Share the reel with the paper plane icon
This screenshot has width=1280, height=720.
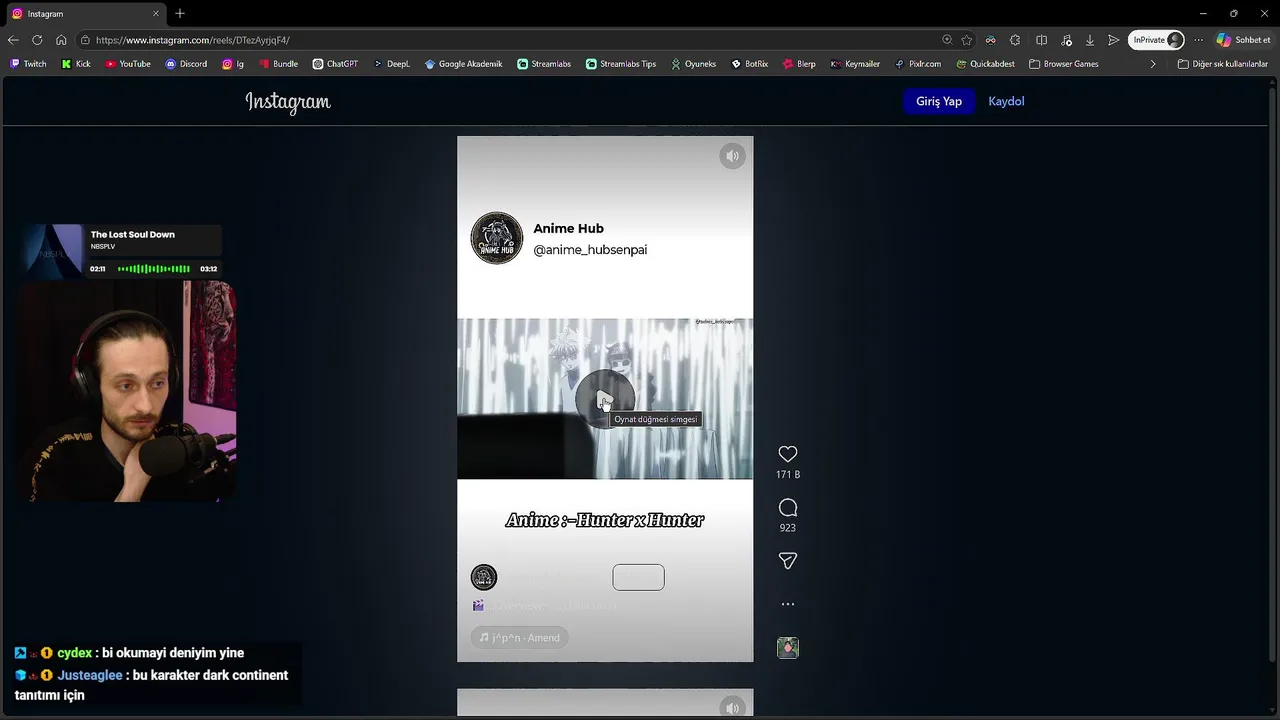(788, 561)
